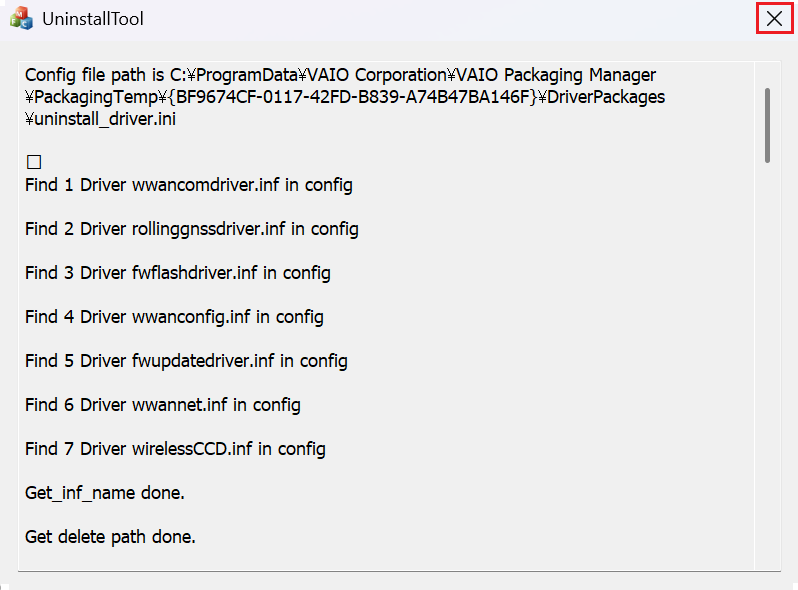Close the UninstallTool window

click(774, 19)
